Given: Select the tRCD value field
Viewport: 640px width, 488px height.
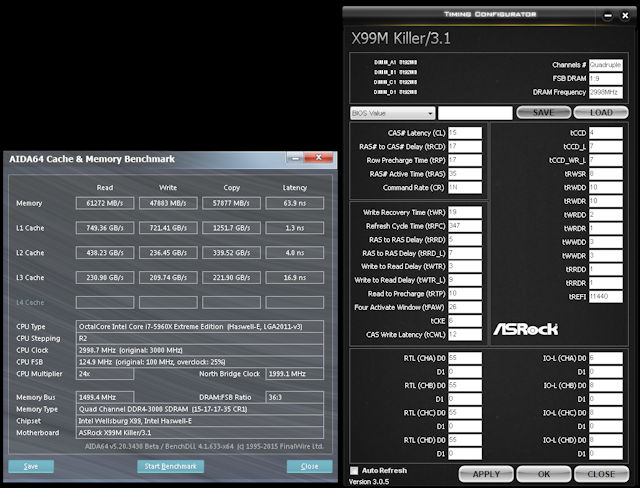Looking at the screenshot, I should (465, 146).
